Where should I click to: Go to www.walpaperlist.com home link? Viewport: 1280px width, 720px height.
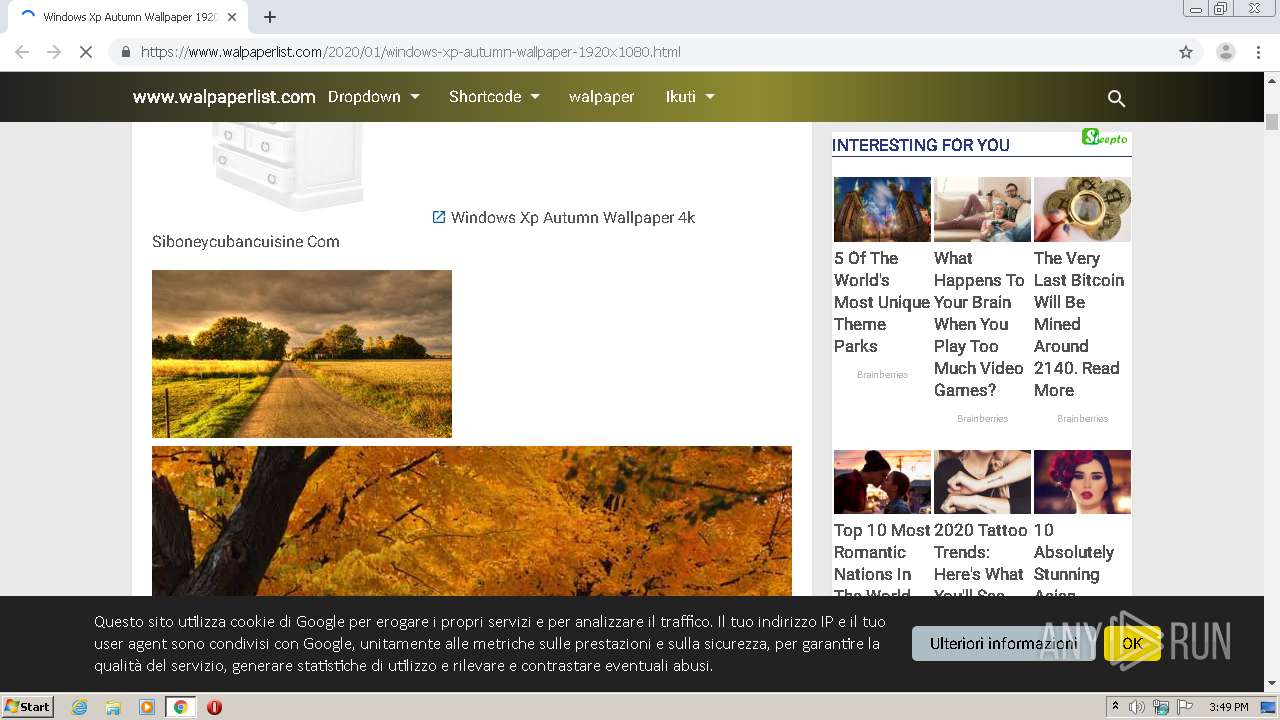224,97
